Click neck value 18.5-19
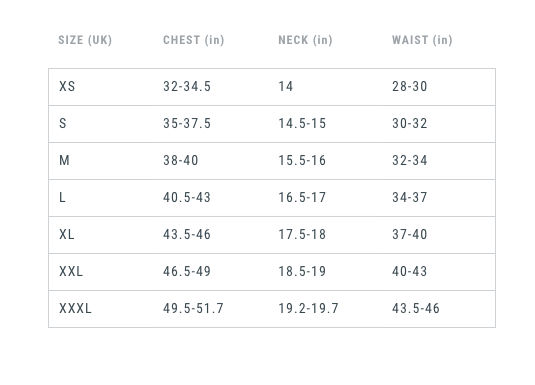Image resolution: width=535 pixels, height=385 pixels. [302, 271]
